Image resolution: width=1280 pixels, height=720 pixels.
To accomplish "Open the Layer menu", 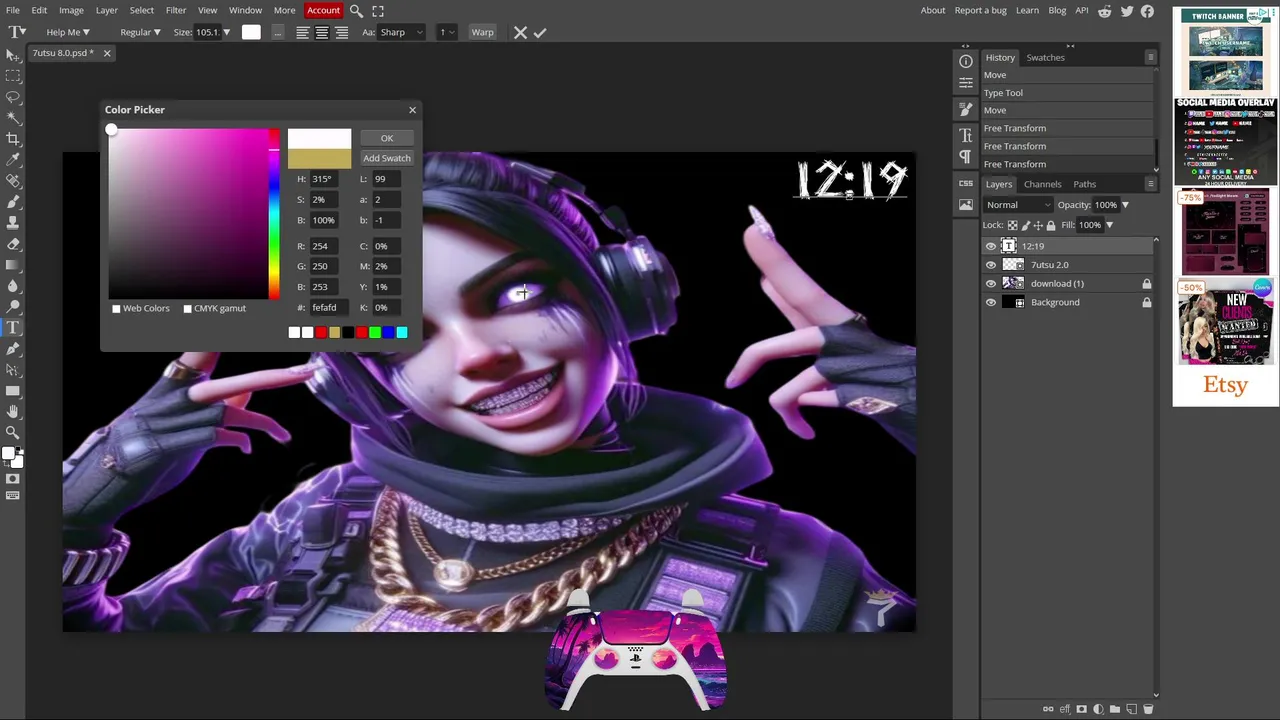I will coord(106,10).
